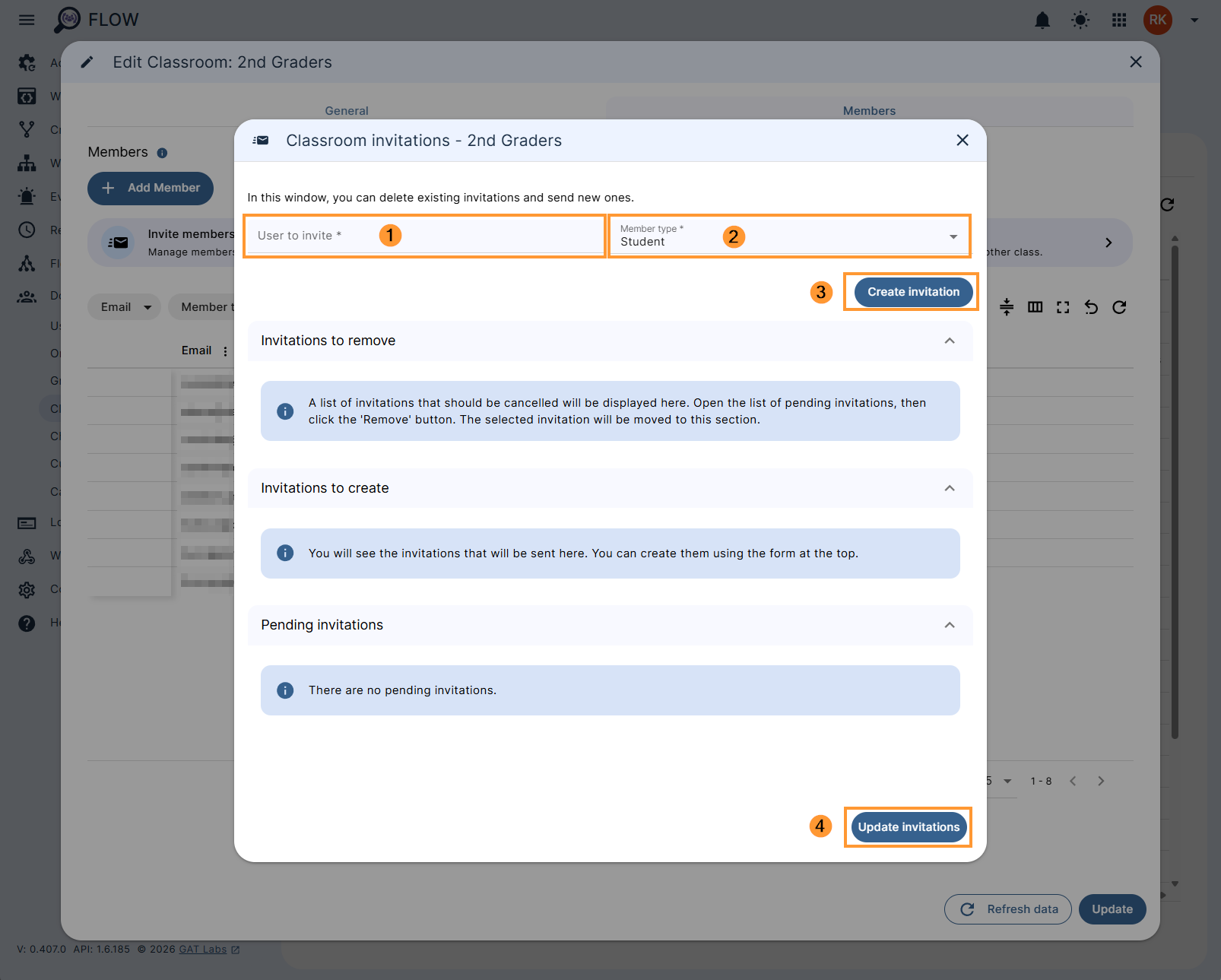Open the GAT Labs footer link
This screenshot has width=1221, height=980.
[x=203, y=950]
